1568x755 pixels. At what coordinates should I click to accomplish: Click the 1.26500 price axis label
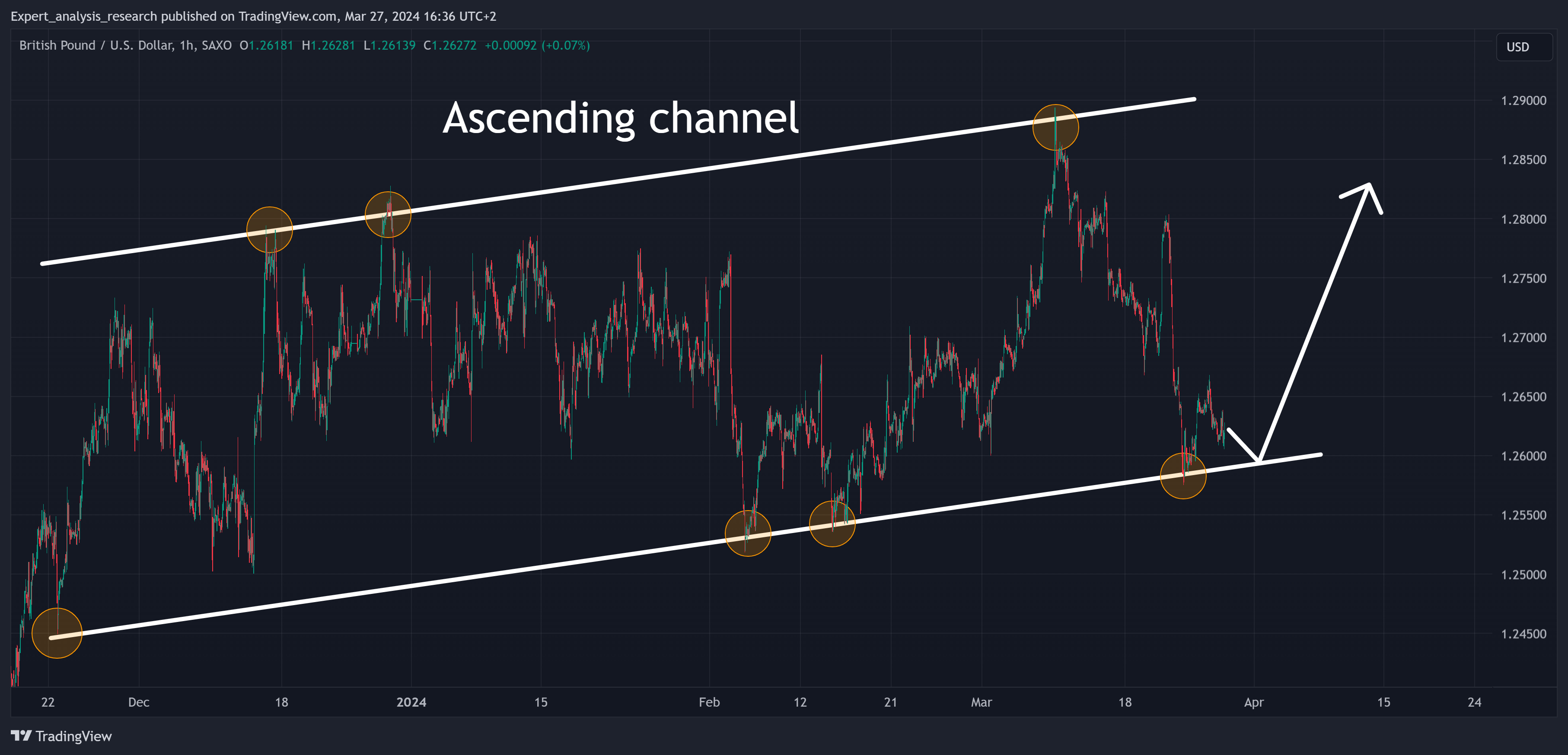click(x=1523, y=397)
